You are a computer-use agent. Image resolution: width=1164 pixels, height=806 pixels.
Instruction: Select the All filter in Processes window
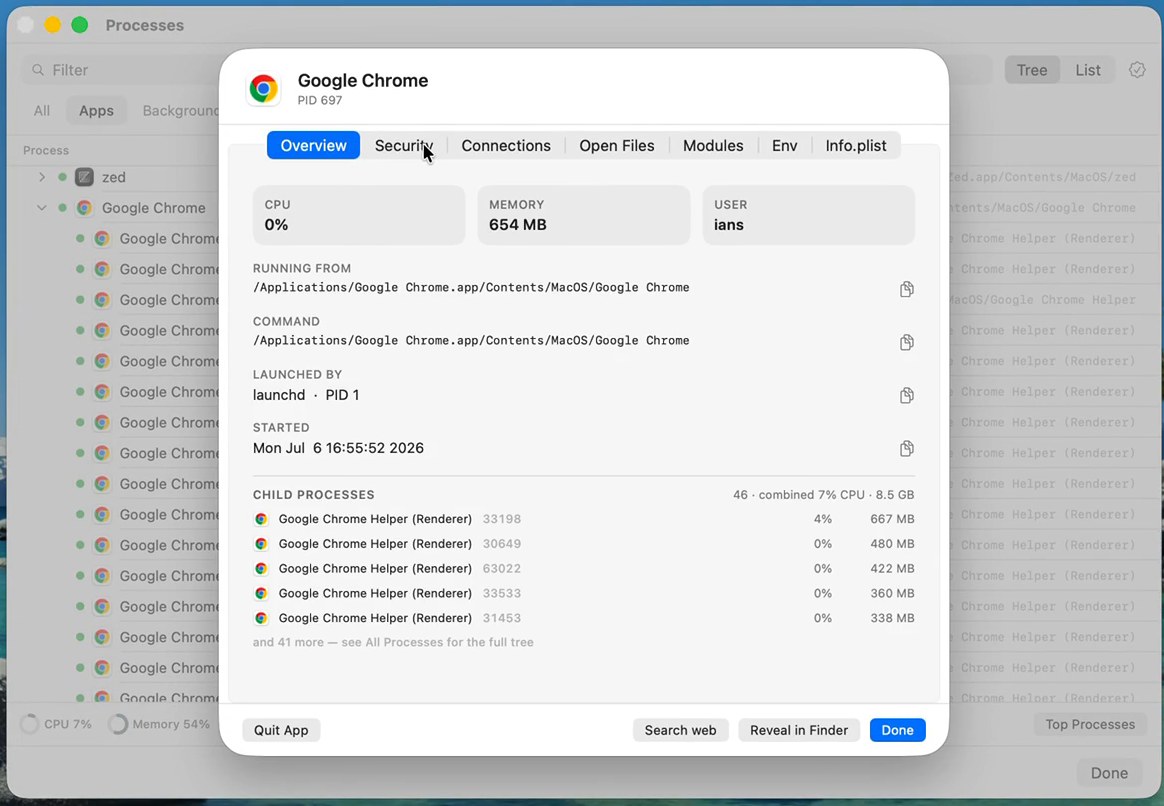coord(42,111)
